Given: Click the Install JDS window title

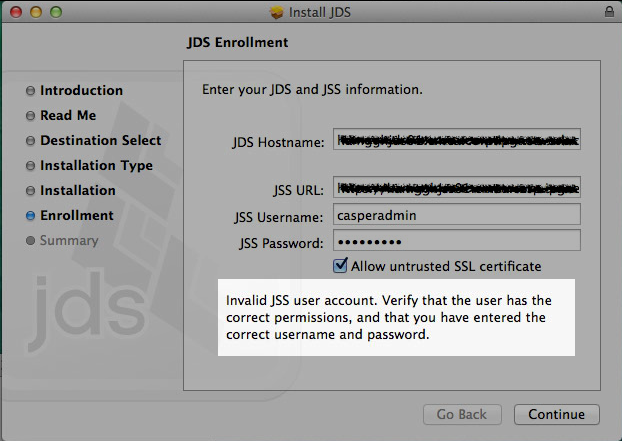Looking at the screenshot, I should (x=320, y=12).
